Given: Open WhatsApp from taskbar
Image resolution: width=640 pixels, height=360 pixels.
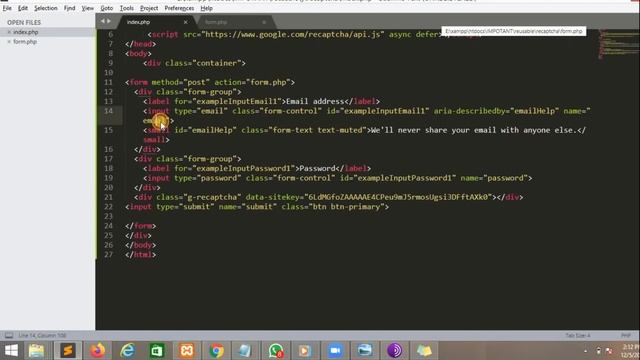Looking at the screenshot, I should pyautogui.click(x=276, y=351).
